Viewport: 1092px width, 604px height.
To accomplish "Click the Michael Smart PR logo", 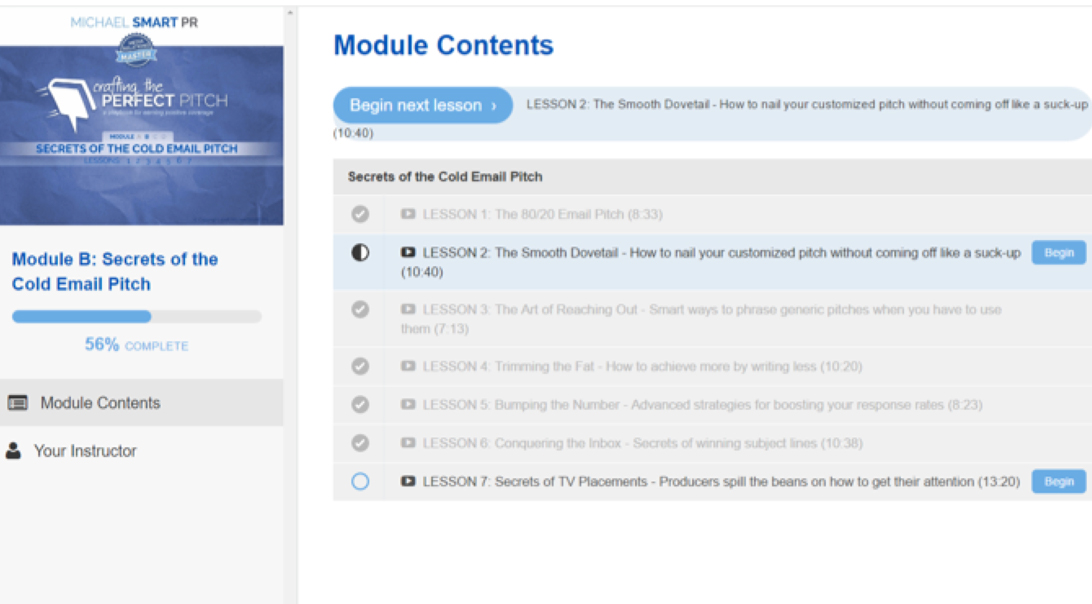I will tap(134, 22).
